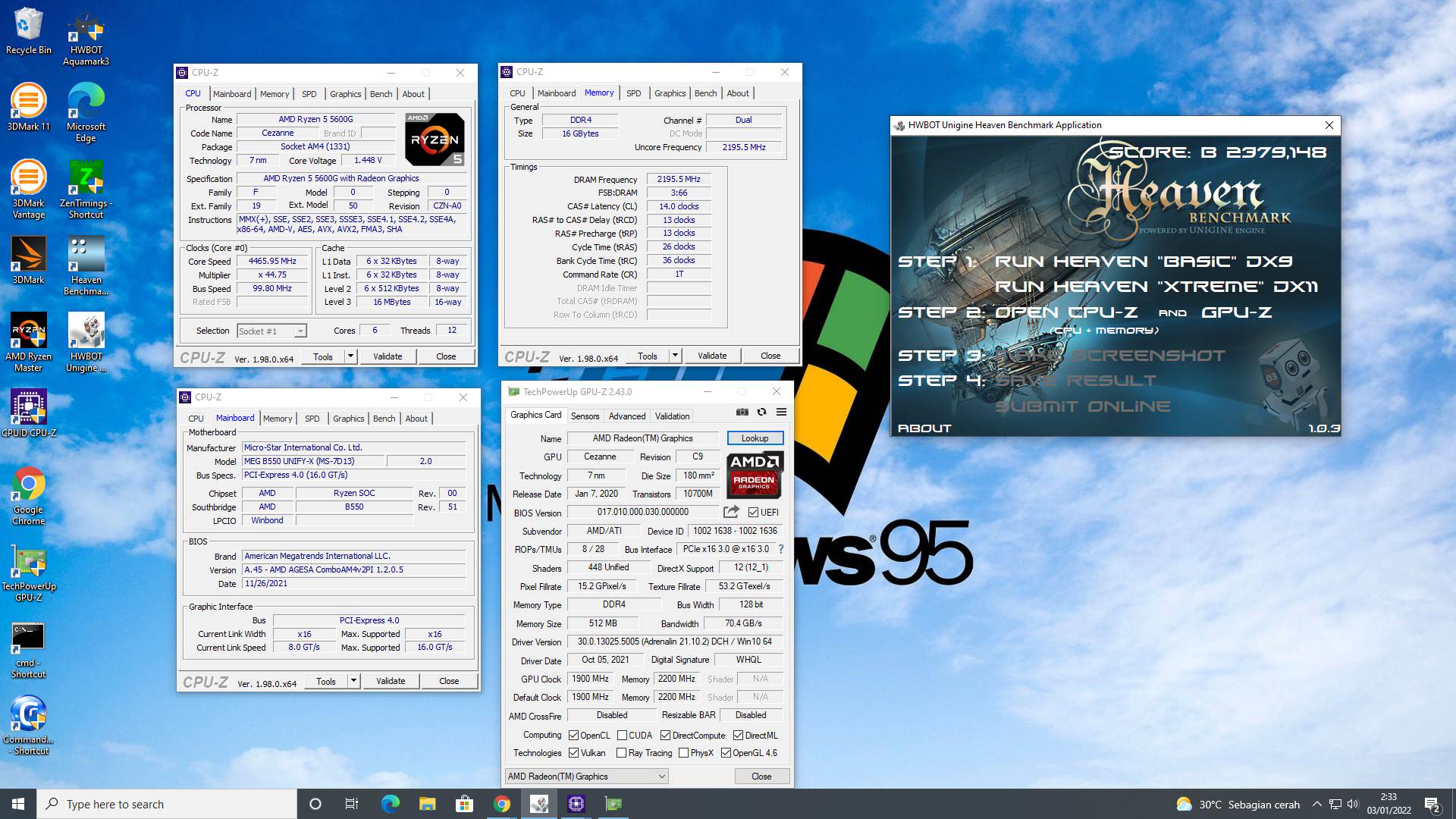Open File Explorer in taskbar
1456x819 pixels.
[427, 804]
